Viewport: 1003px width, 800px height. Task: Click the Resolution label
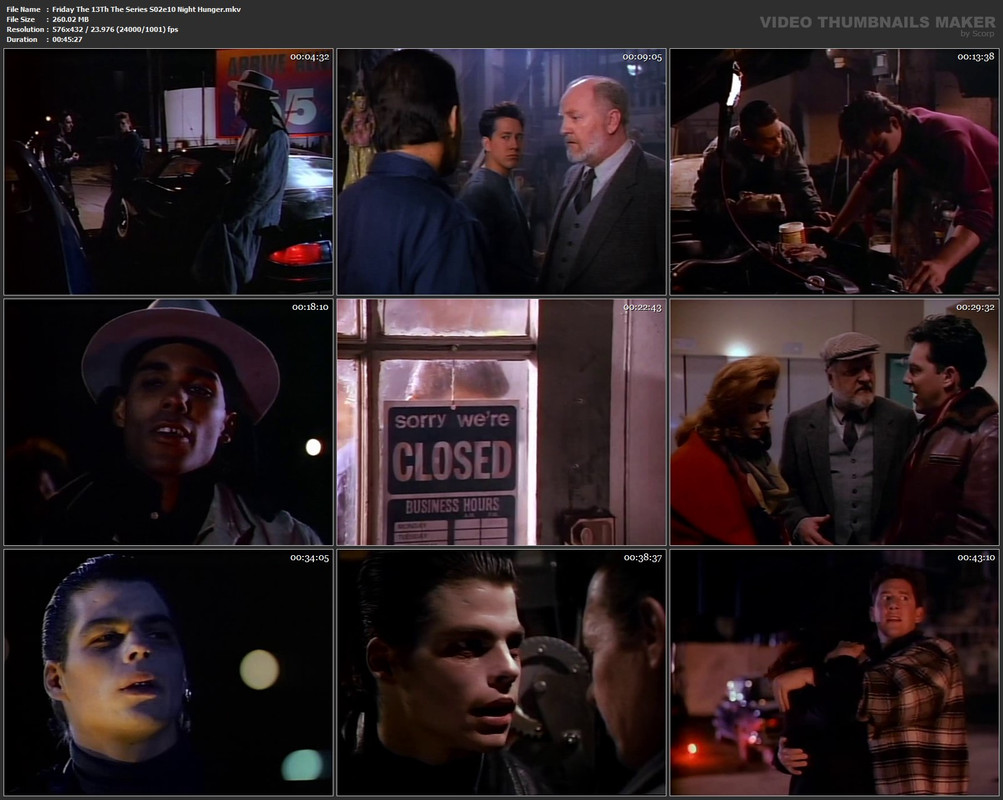(x=25, y=29)
